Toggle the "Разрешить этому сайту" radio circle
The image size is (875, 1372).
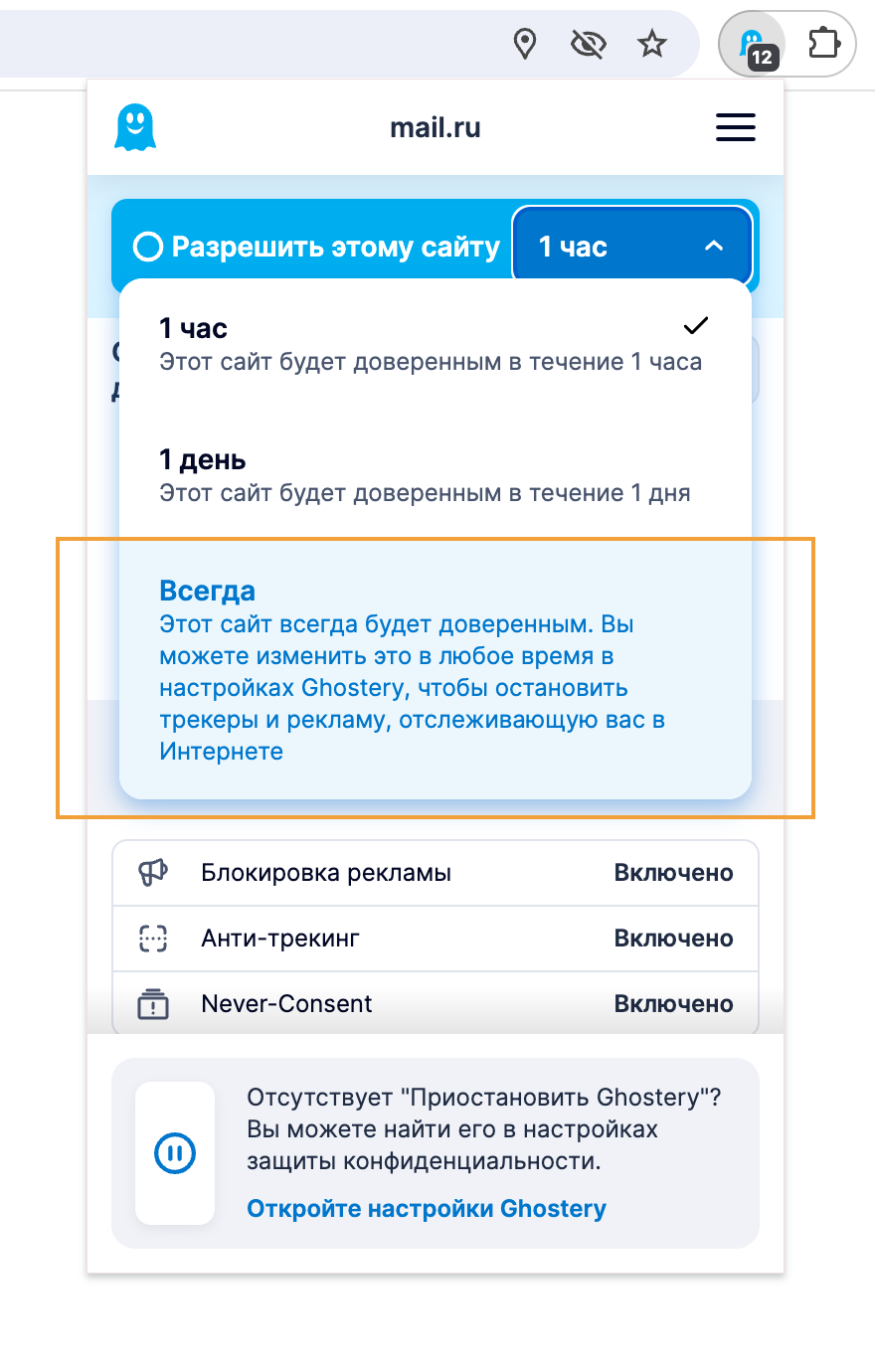point(148,247)
